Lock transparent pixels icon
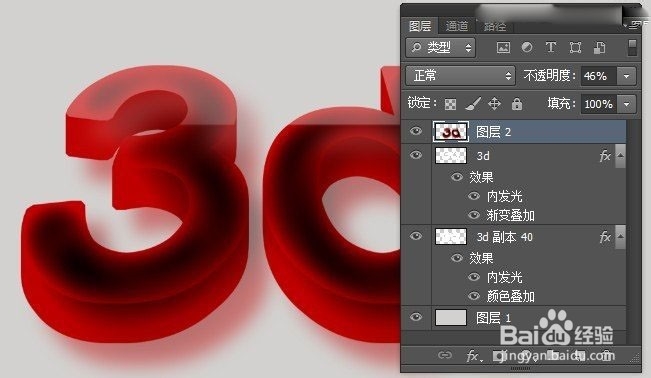 tap(450, 104)
